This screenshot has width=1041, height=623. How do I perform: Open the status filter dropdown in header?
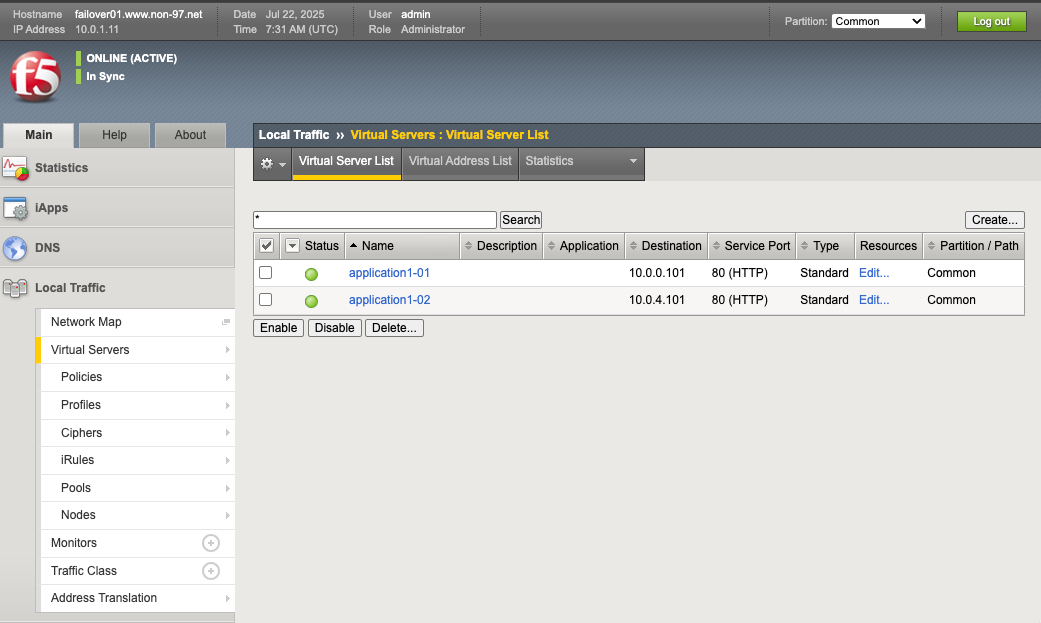click(x=292, y=246)
